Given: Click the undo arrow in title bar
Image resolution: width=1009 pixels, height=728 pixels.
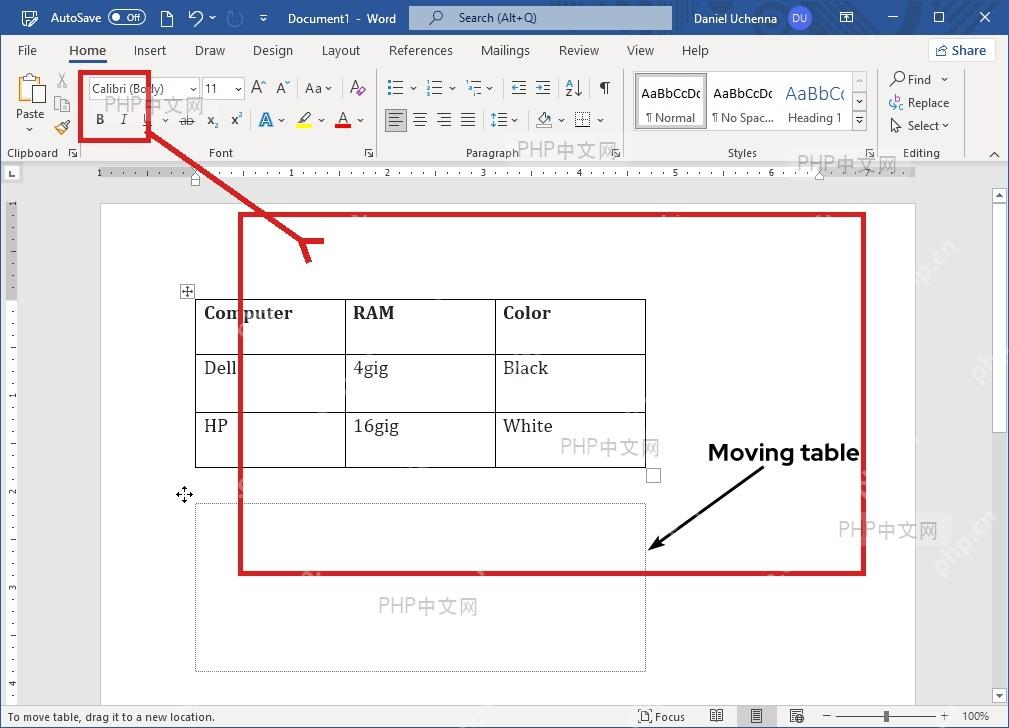Looking at the screenshot, I should click(196, 18).
